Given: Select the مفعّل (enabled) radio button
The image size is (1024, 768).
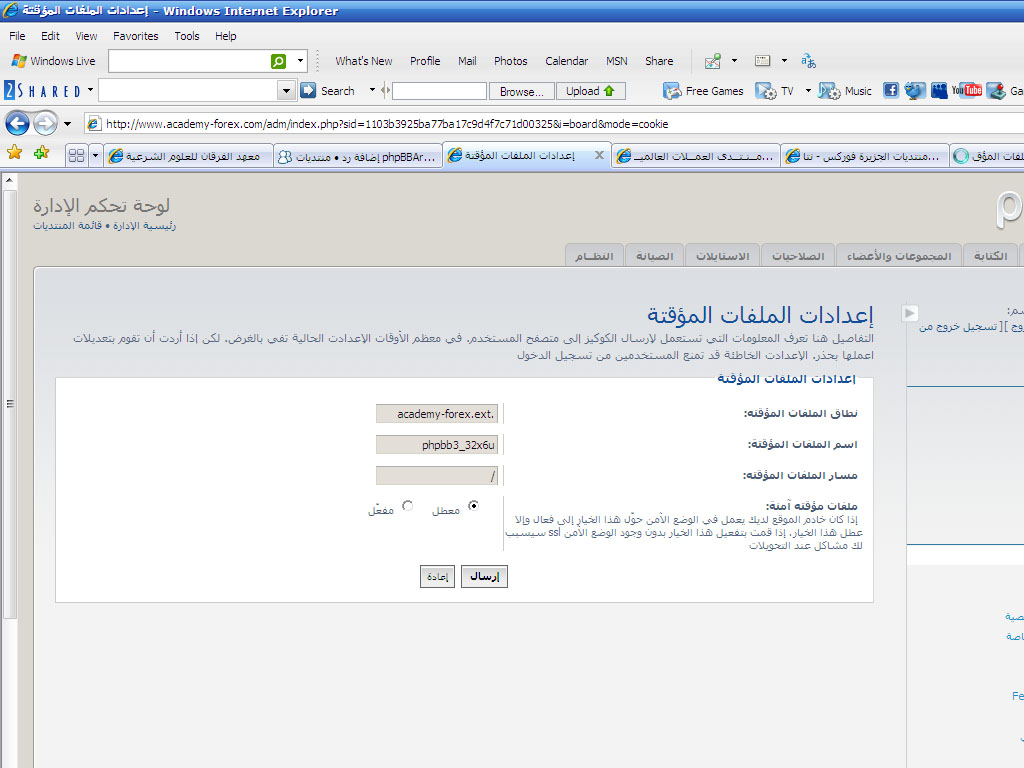Looking at the screenshot, I should (407, 506).
